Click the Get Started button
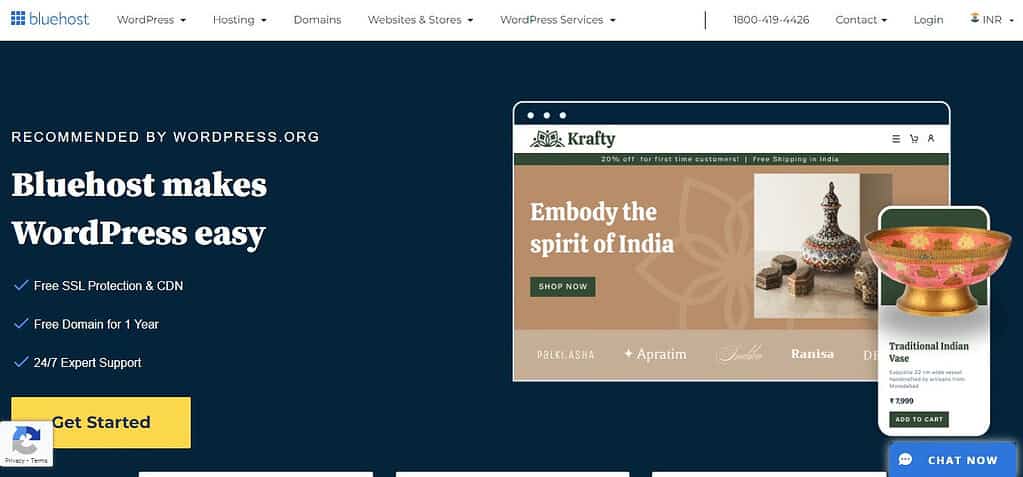 101,422
